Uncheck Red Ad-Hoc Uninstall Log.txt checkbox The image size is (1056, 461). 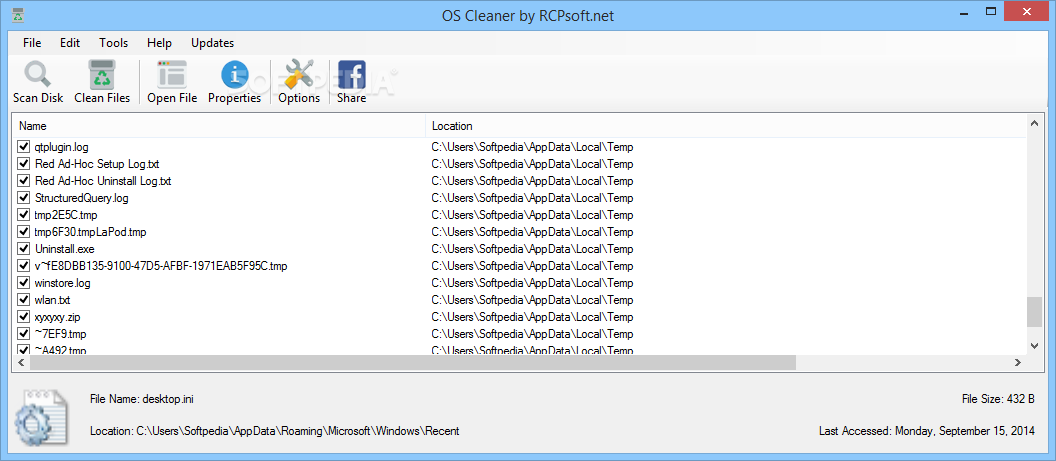click(x=24, y=181)
